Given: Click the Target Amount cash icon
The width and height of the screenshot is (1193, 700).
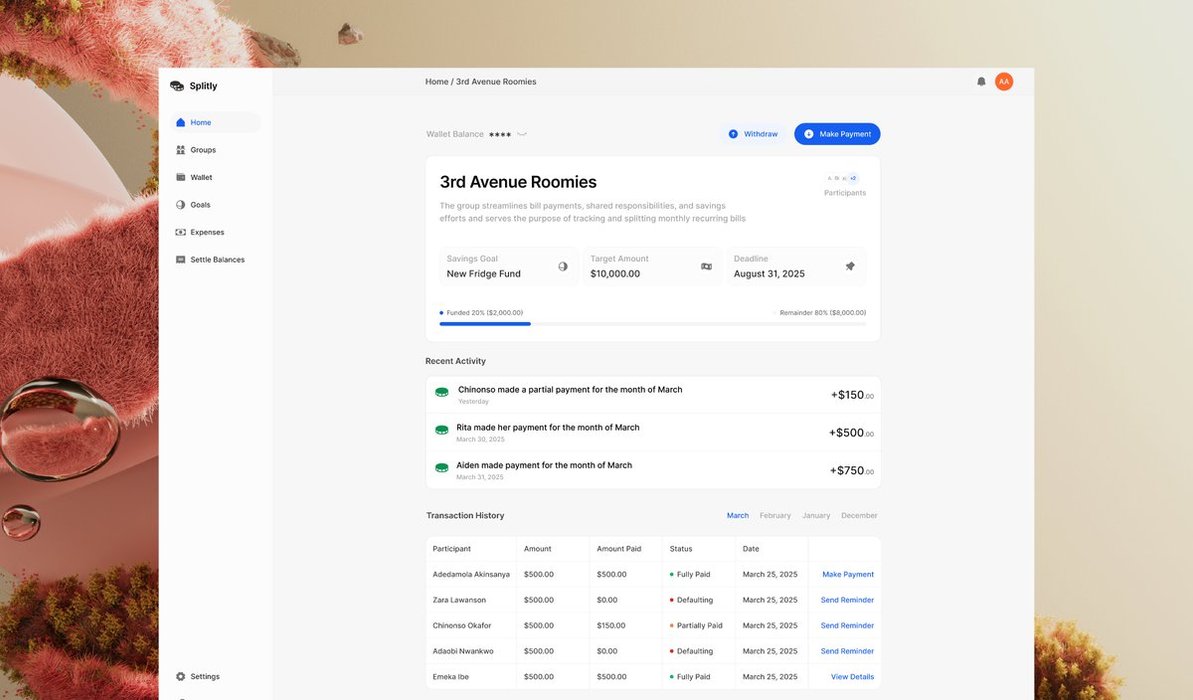Looking at the screenshot, I should [706, 267].
